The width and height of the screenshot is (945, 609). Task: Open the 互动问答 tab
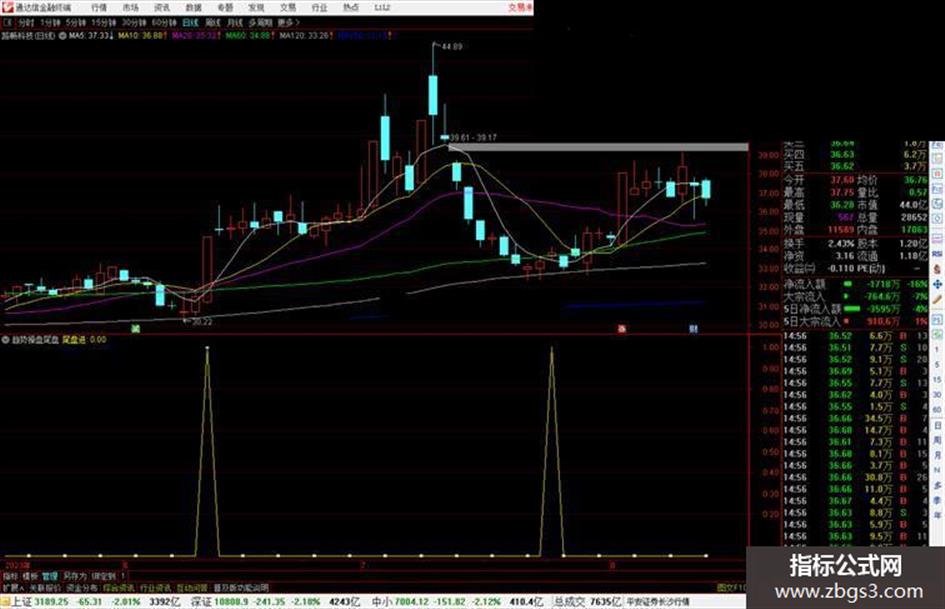click(192, 588)
